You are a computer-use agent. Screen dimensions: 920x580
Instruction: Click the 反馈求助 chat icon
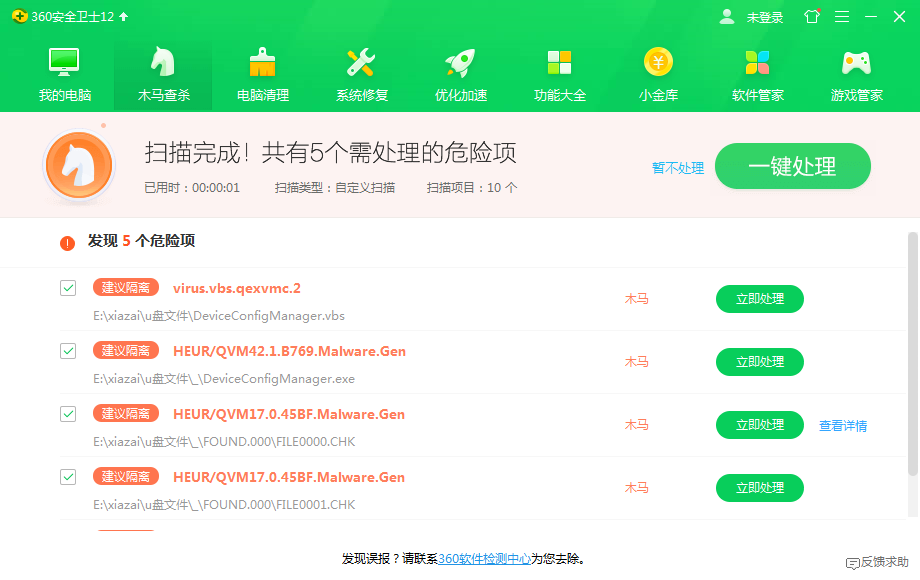point(853,563)
